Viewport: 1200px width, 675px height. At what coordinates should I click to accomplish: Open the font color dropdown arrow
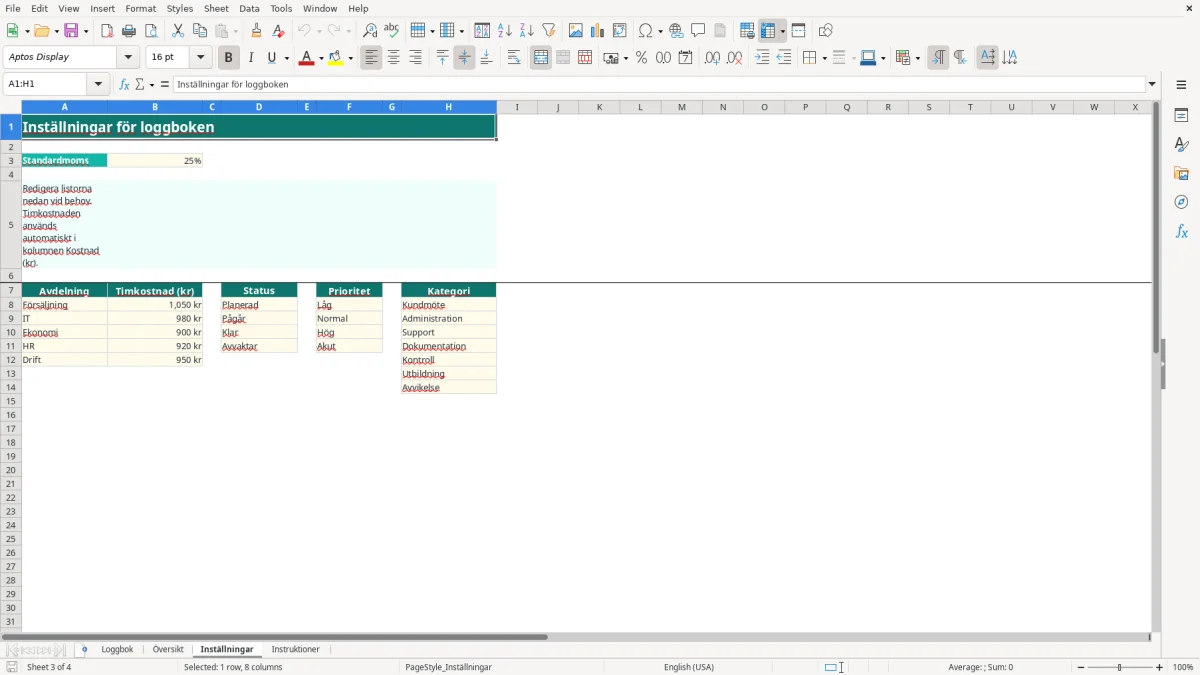[x=320, y=58]
